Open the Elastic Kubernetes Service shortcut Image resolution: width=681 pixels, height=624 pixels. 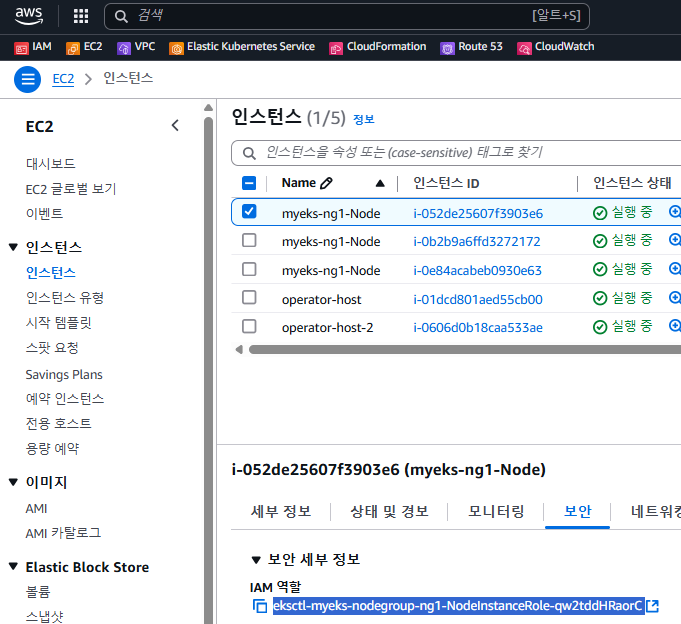242,47
